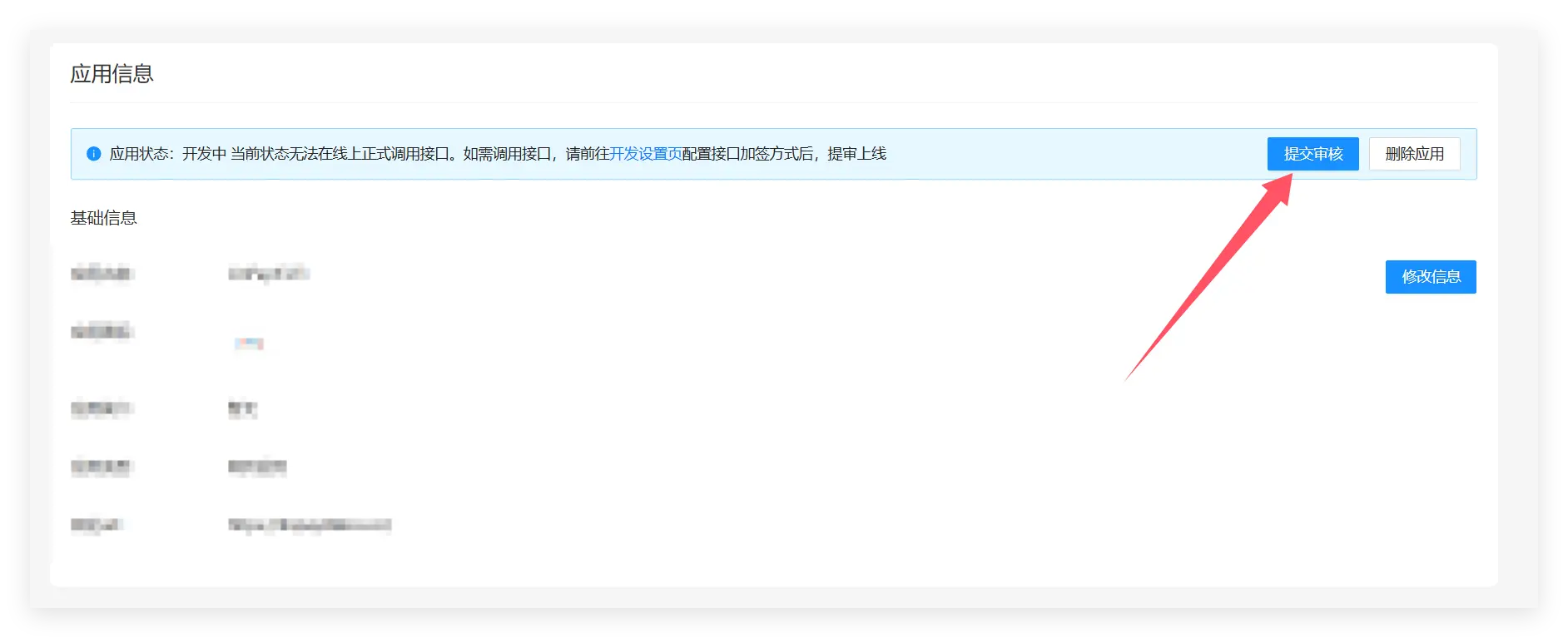
Task: Click the first blurred value under 基础信息
Action: tap(269, 273)
